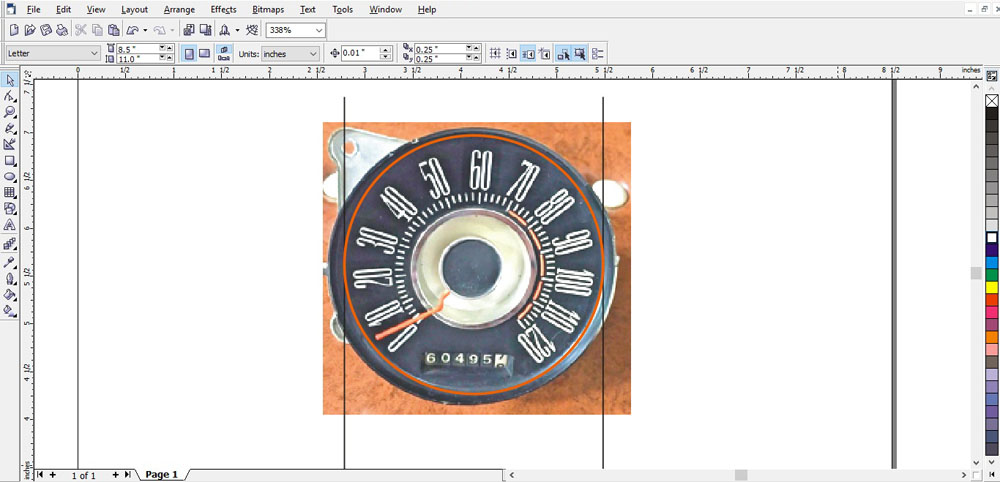The width and height of the screenshot is (1000, 482).
Task: Click the horizontal scrollbar thumb
Action: point(740,475)
